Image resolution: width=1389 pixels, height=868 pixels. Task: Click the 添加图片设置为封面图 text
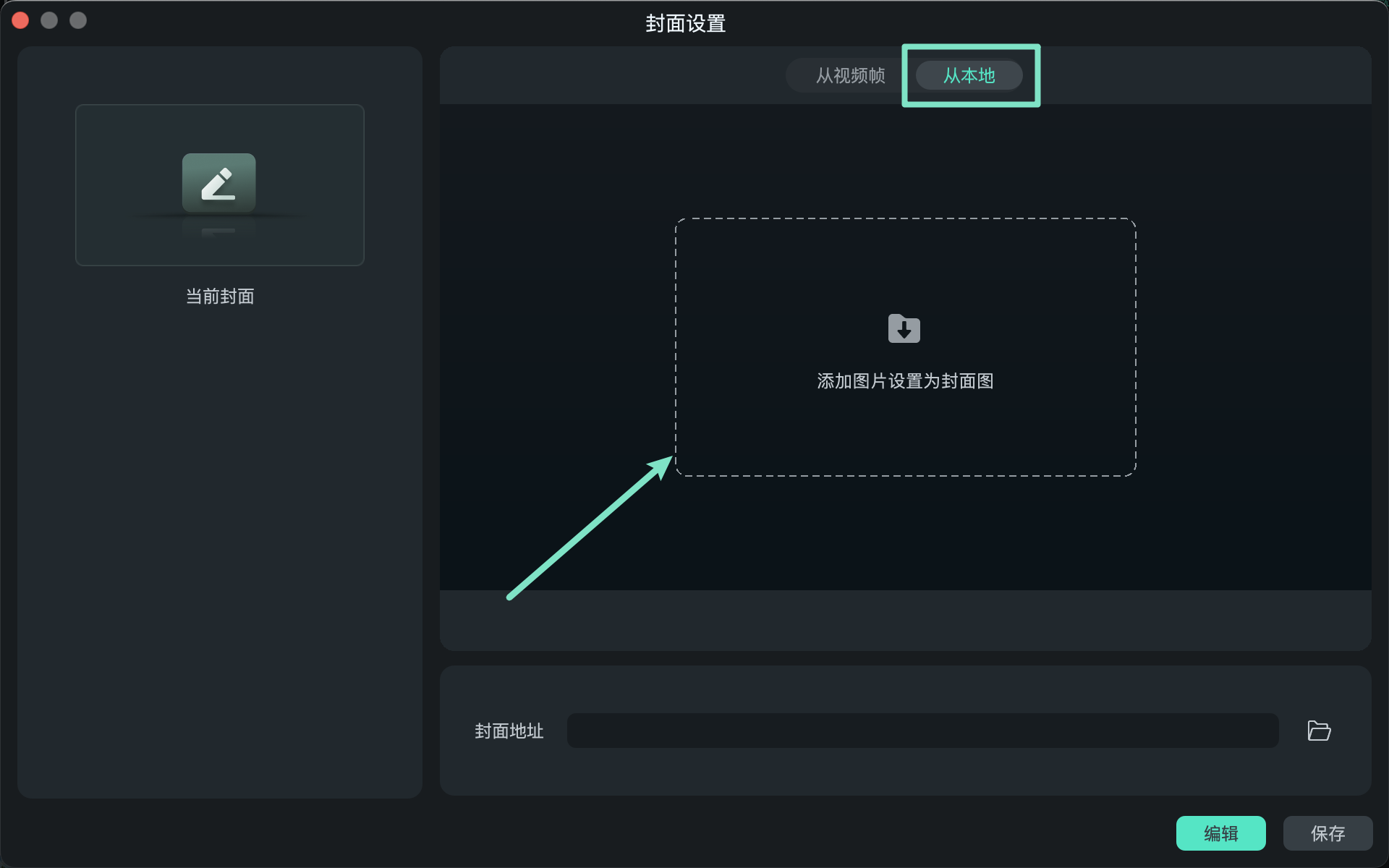tap(904, 381)
